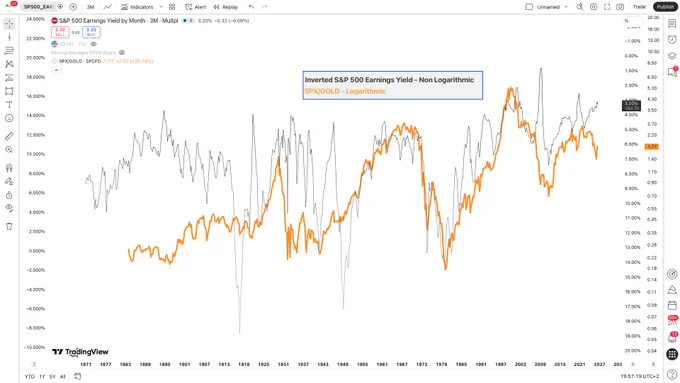Open the 3M time interval menu

90,7
